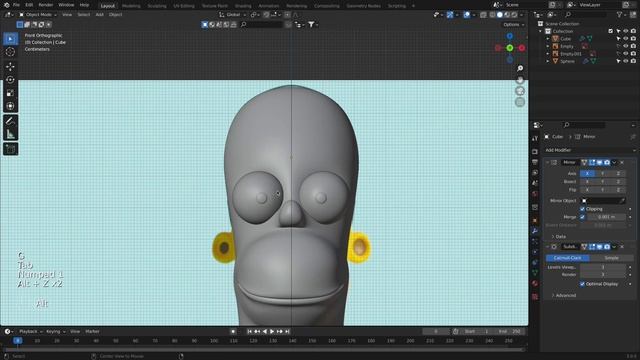Image resolution: width=640 pixels, height=360 pixels.
Task: Expand the Cube row in the outliner
Action: tap(548, 39)
